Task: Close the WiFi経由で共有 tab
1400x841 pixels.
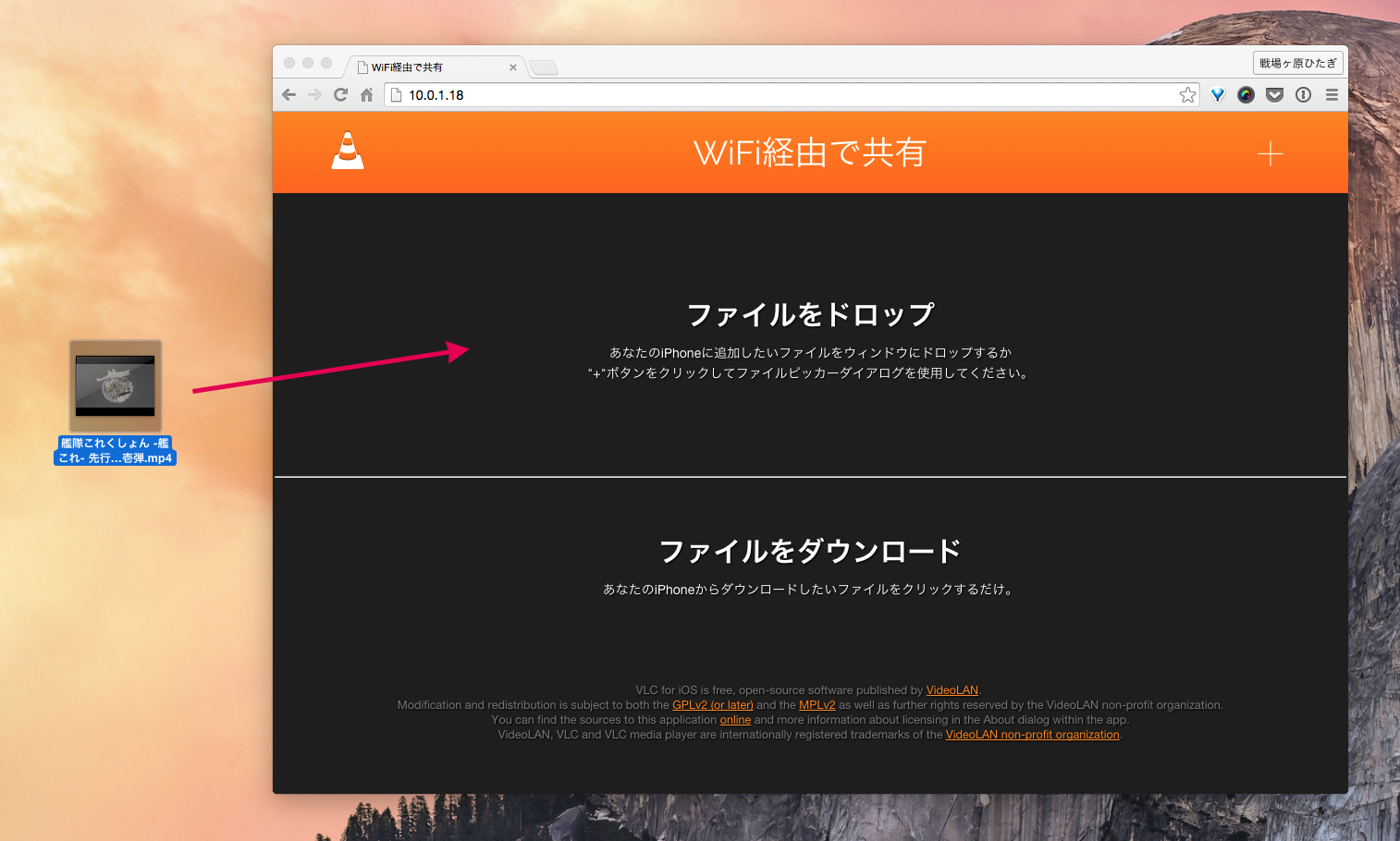Action: click(513, 67)
